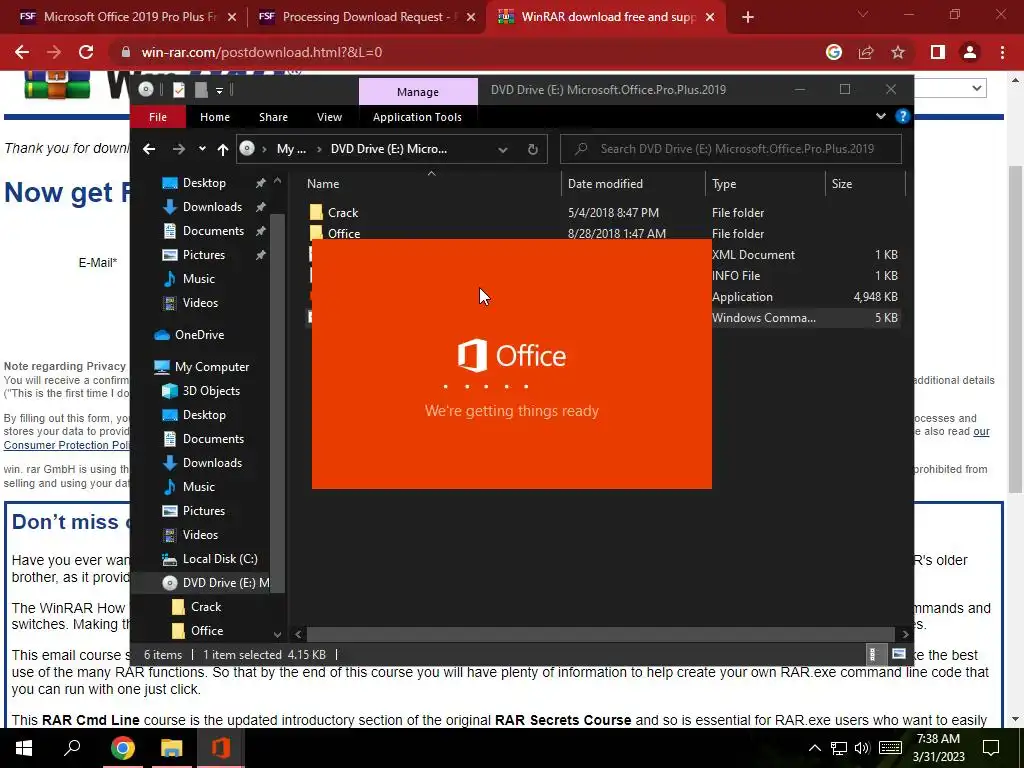This screenshot has width=1024, height=768.
Task: Open the Windows Start menu
Action: (x=24, y=748)
